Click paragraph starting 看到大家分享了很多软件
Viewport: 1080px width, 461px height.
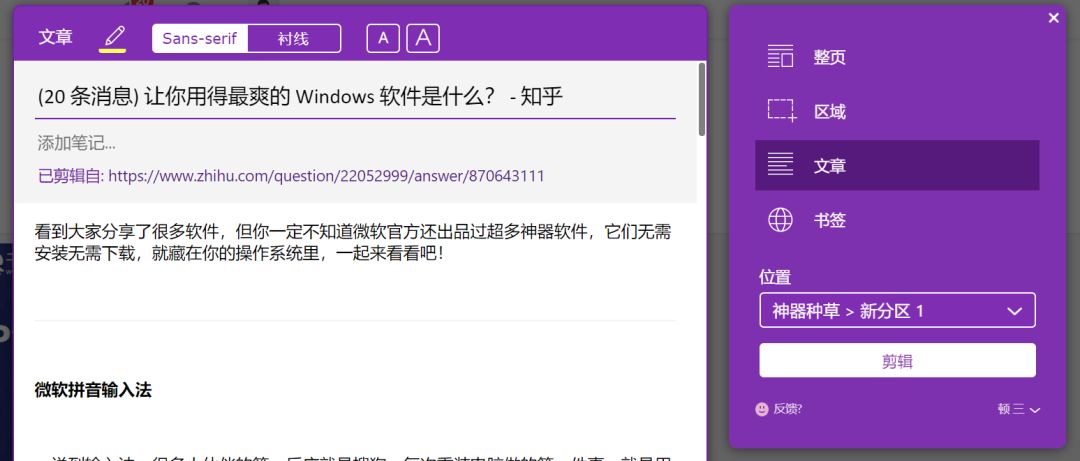coord(353,243)
